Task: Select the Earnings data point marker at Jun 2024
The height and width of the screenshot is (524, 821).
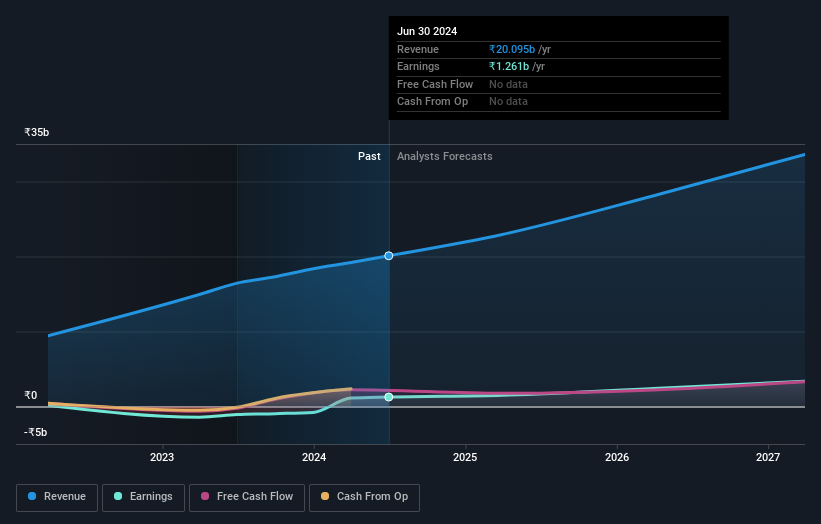Action: pos(389,397)
